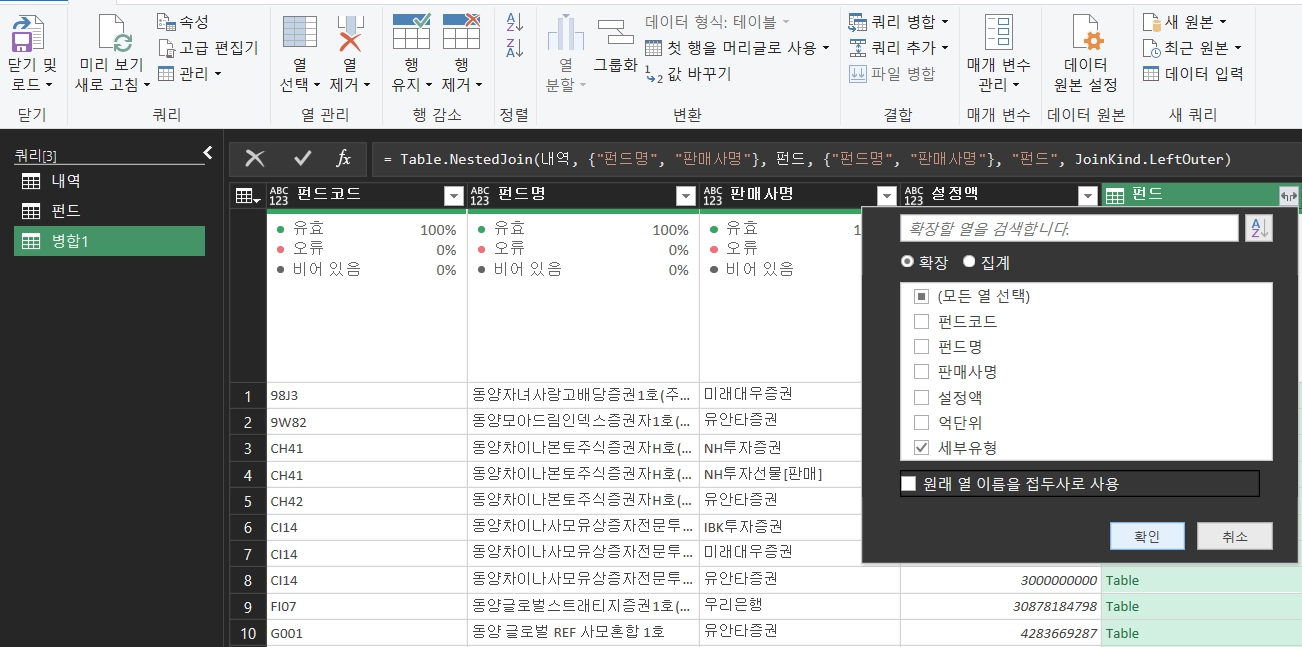Screen dimensions: 1302x647
Task: Select the 펀드 query in queries pane
Action: (x=66, y=211)
